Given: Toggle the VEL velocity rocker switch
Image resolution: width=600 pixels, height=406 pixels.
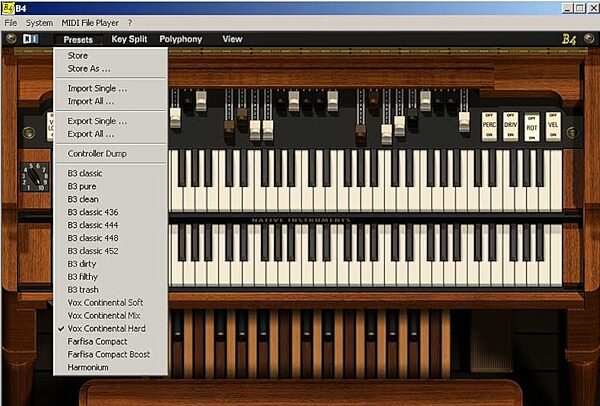Looking at the screenshot, I should (553, 126).
